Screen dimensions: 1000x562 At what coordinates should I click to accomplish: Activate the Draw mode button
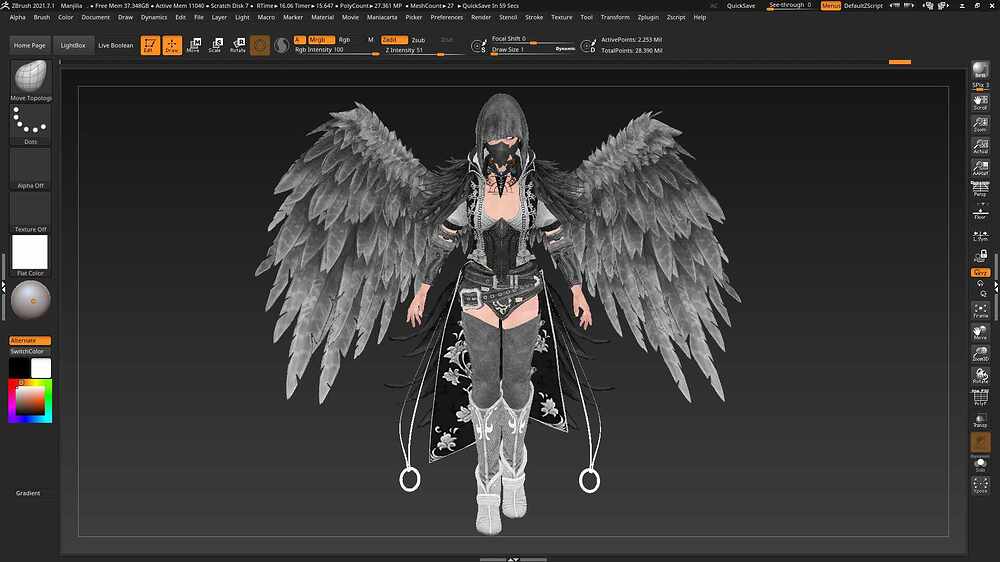(172, 45)
